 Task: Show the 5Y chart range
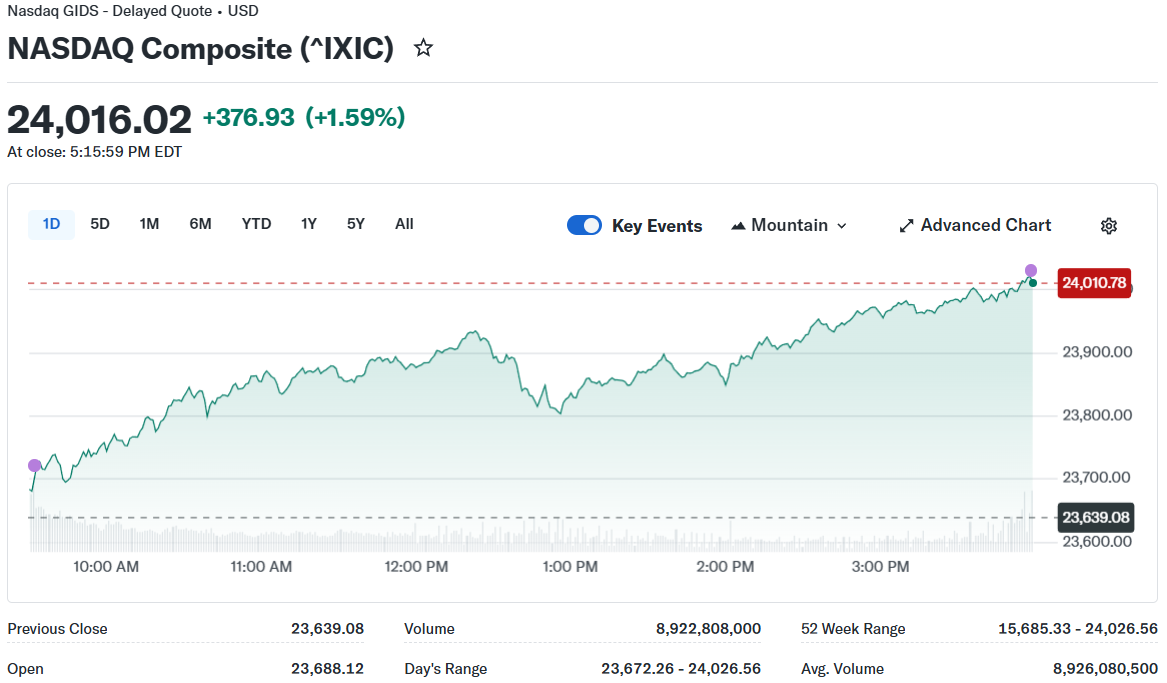[x=356, y=224]
